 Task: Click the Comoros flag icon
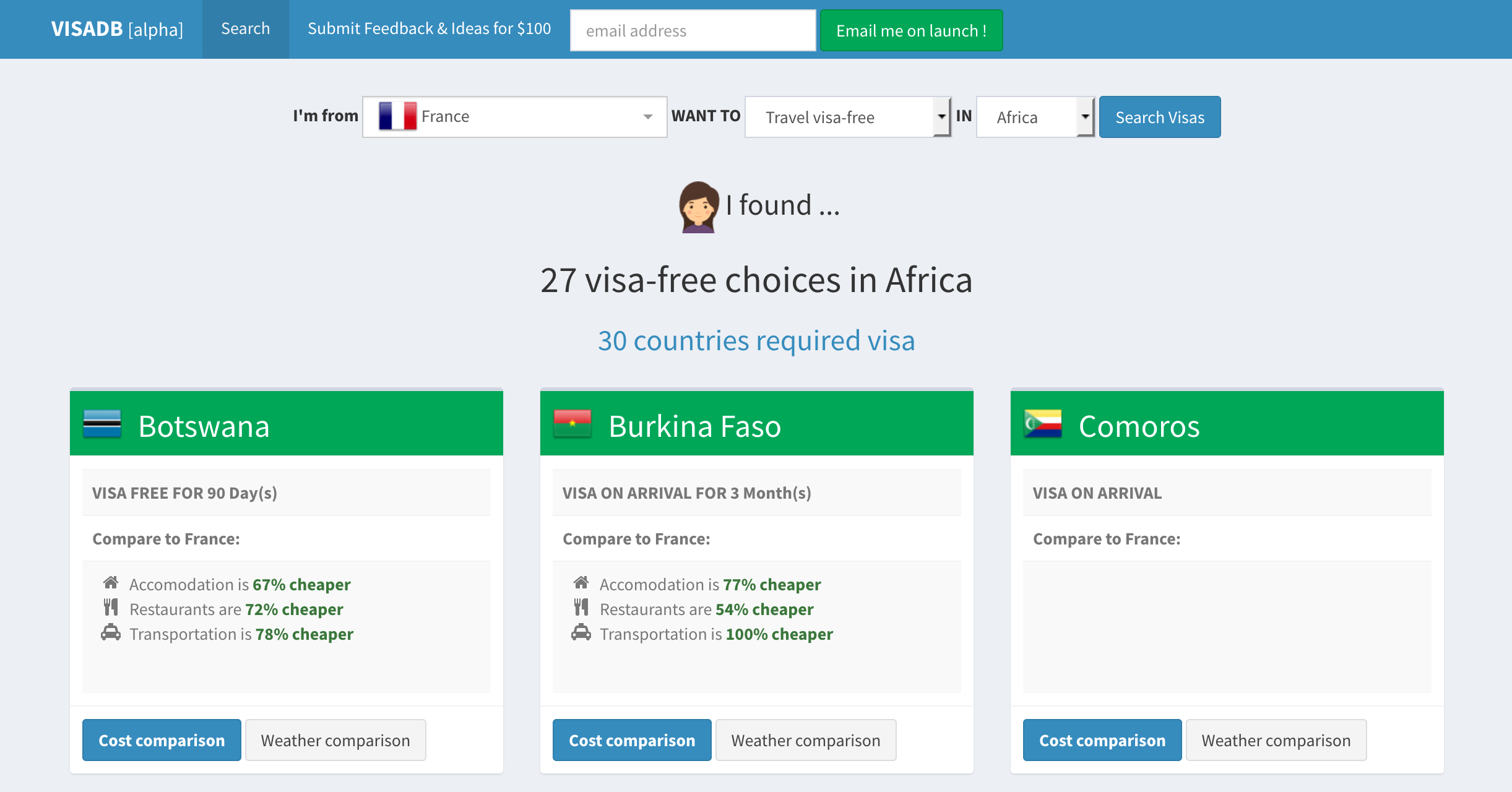pyautogui.click(x=1043, y=424)
